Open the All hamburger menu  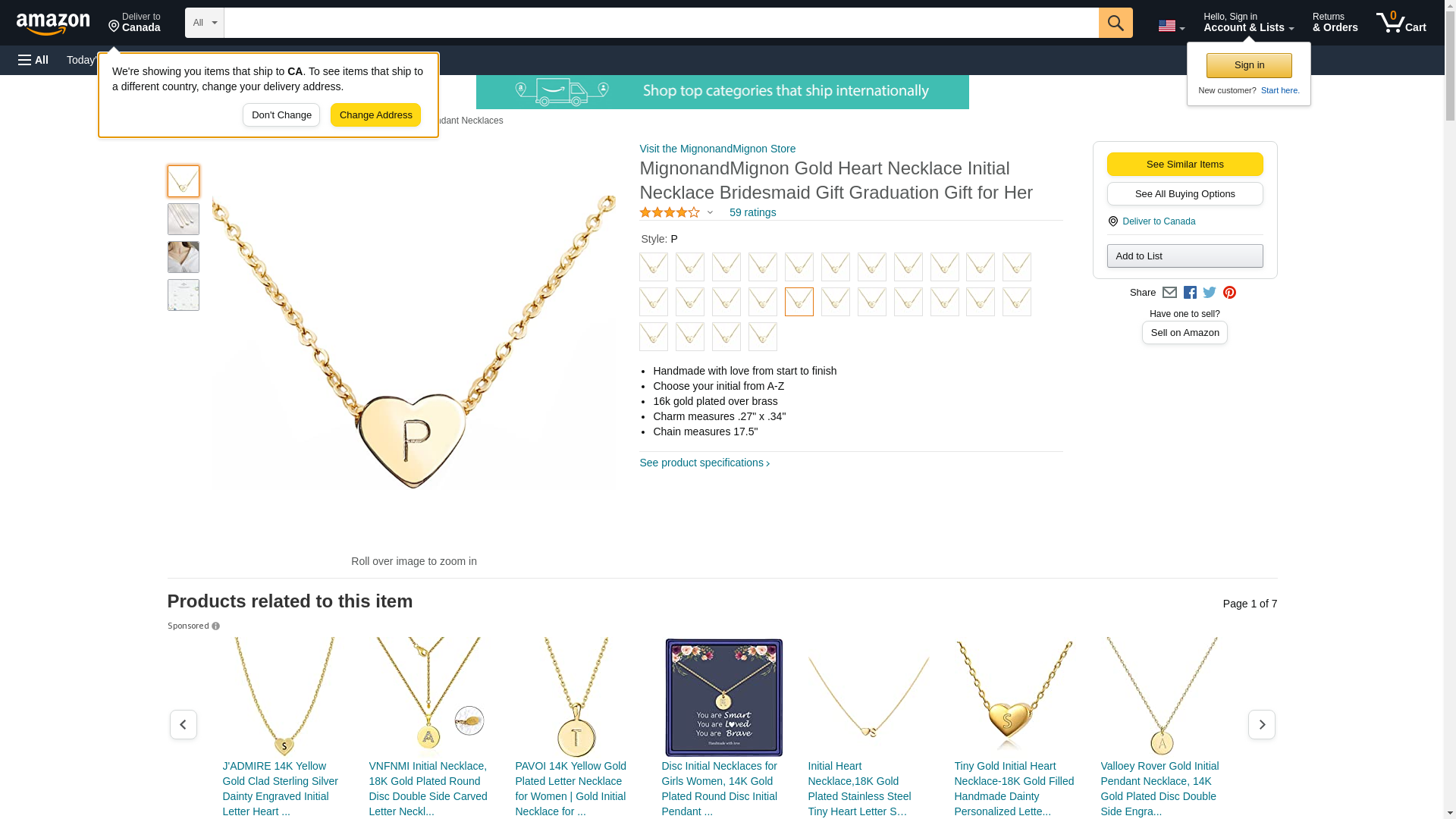pyautogui.click(x=33, y=60)
